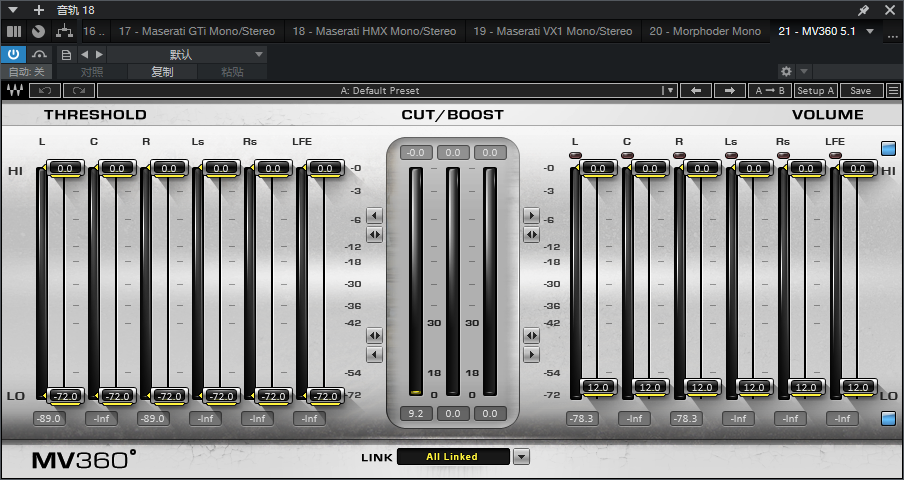Toggle the blue square next to the Volume HI label

888,148
